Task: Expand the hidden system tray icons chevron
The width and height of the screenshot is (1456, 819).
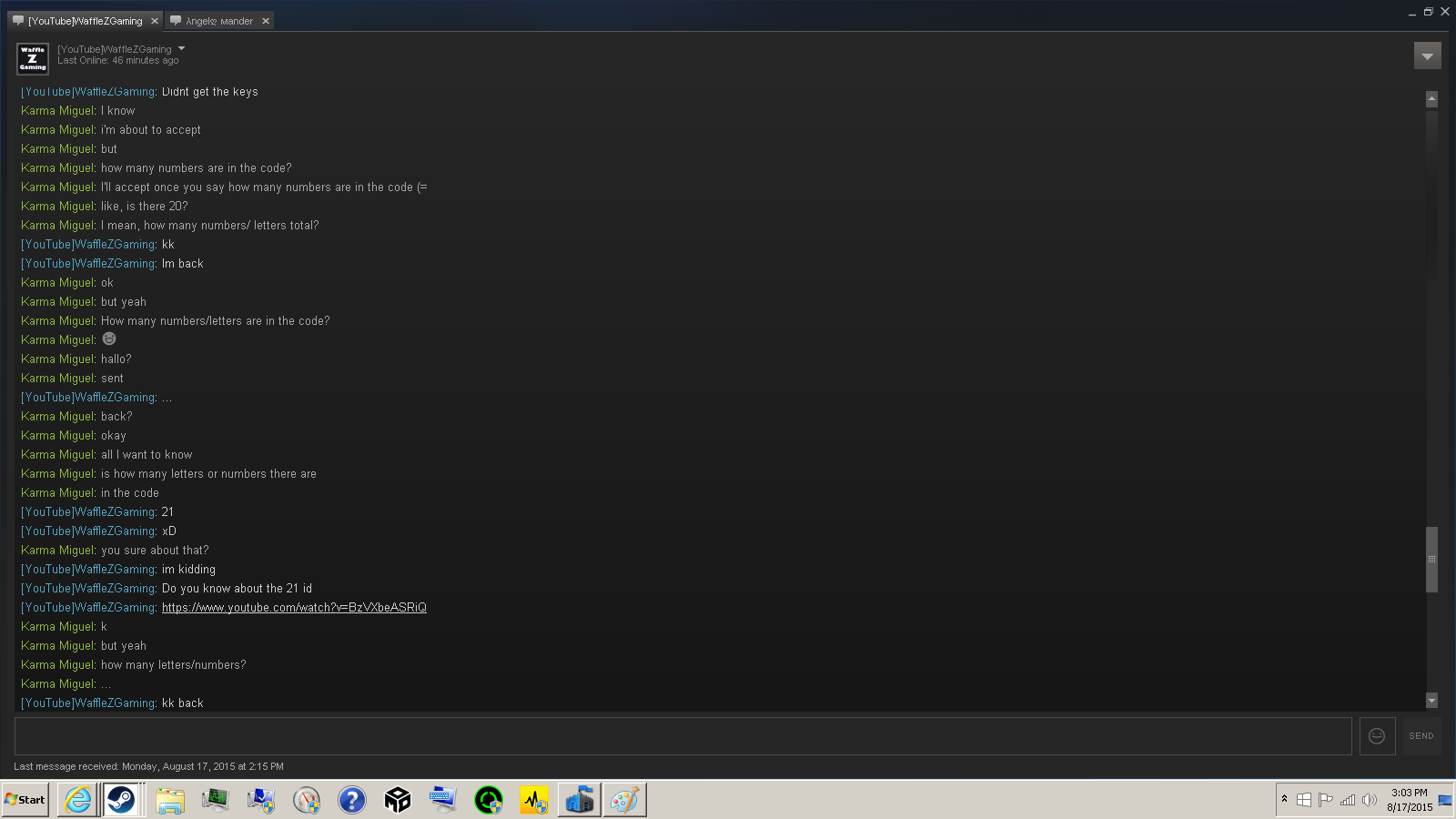Action: (1284, 799)
